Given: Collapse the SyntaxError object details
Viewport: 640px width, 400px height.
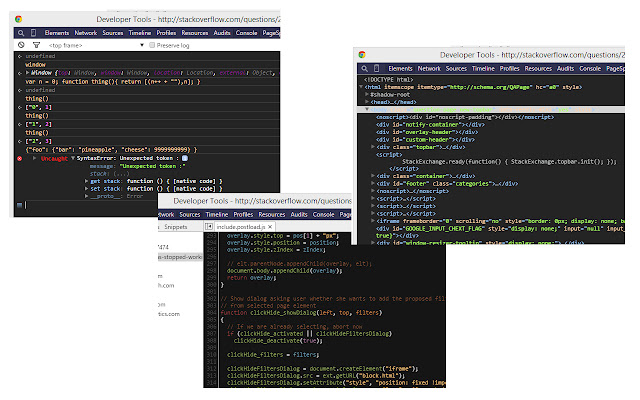Looking at the screenshot, I should (x=73, y=158).
